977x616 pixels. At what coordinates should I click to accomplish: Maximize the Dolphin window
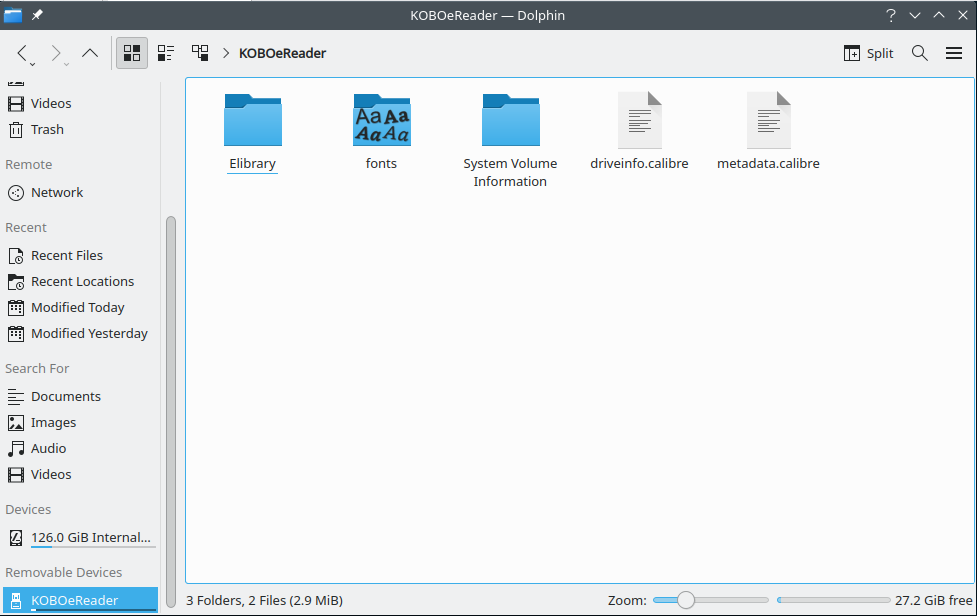click(939, 15)
